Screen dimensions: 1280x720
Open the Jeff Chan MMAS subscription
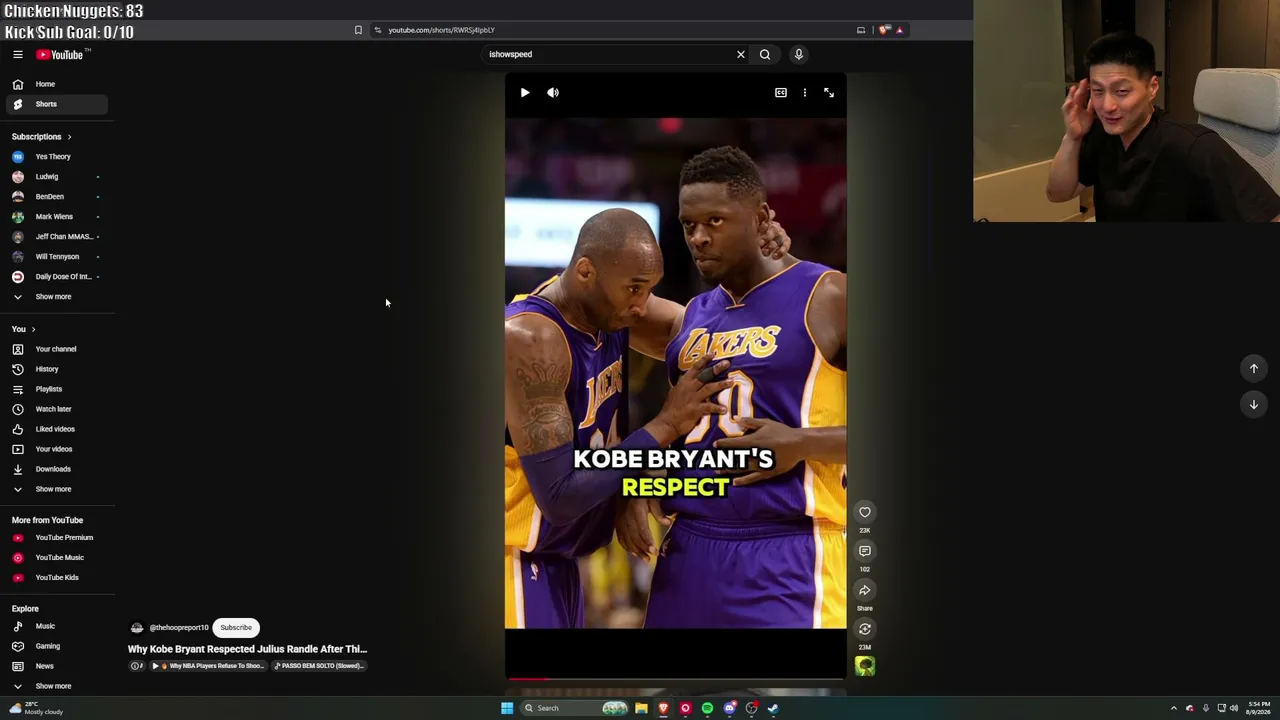point(57,237)
